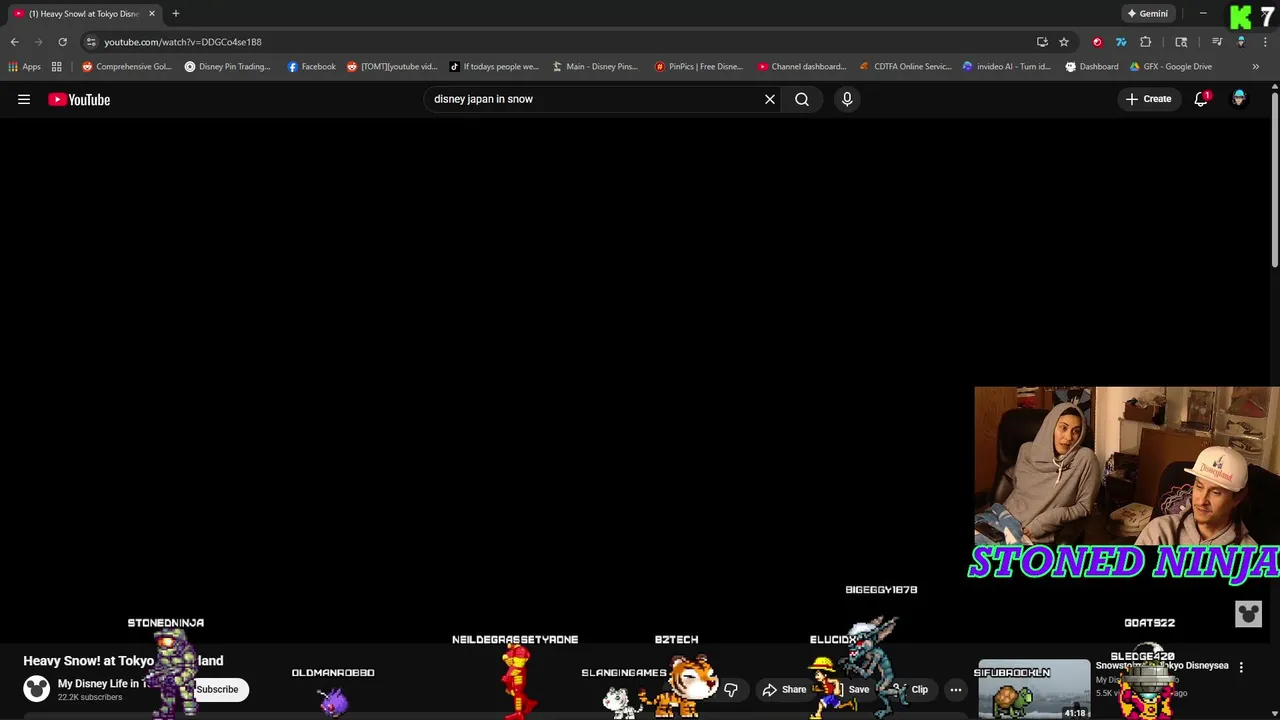
Task: Bookmark this page with the star
Action: (1064, 42)
